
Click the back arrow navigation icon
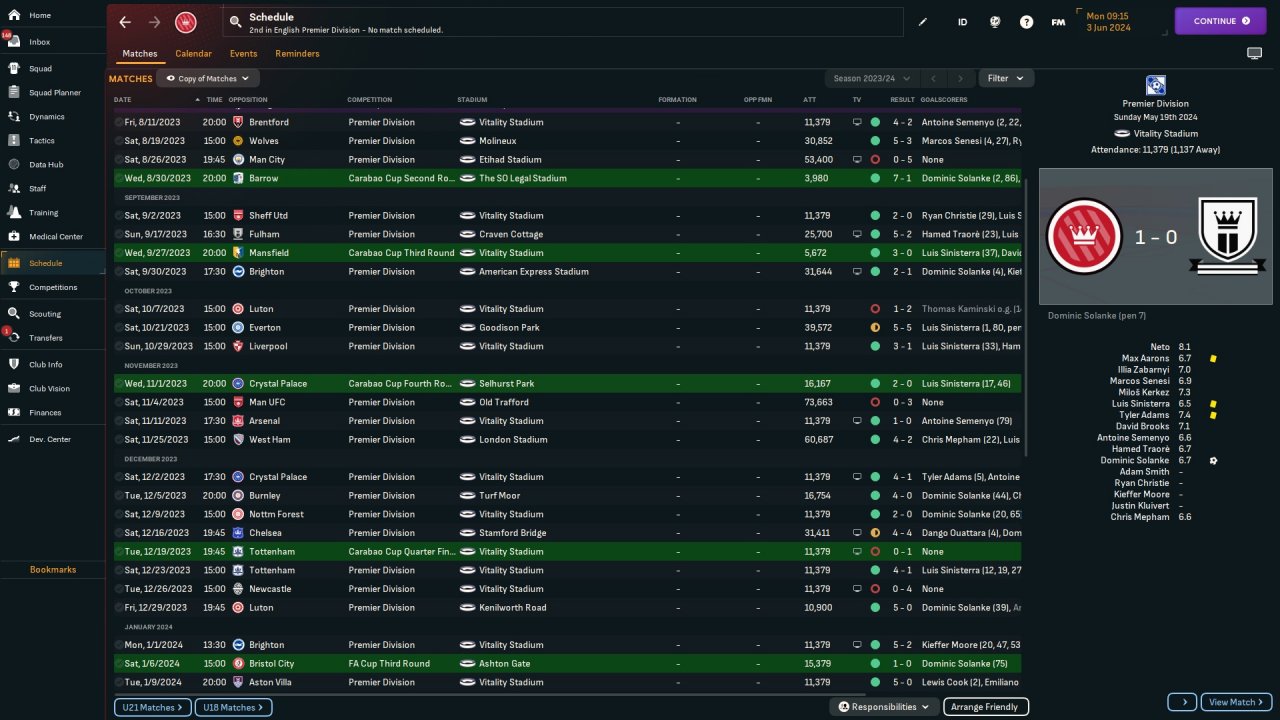(125, 22)
